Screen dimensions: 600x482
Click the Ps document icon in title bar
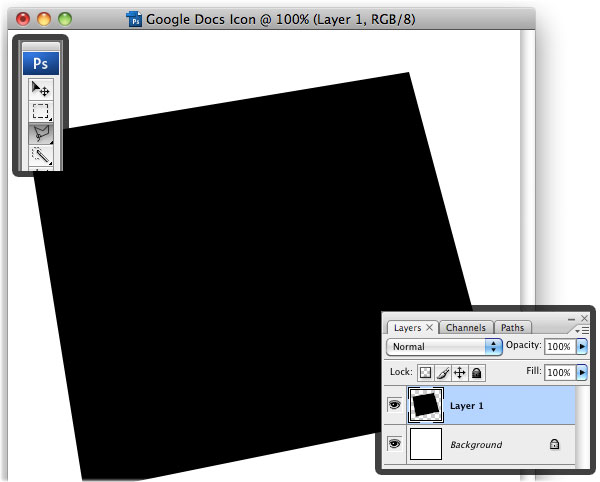tap(134, 19)
